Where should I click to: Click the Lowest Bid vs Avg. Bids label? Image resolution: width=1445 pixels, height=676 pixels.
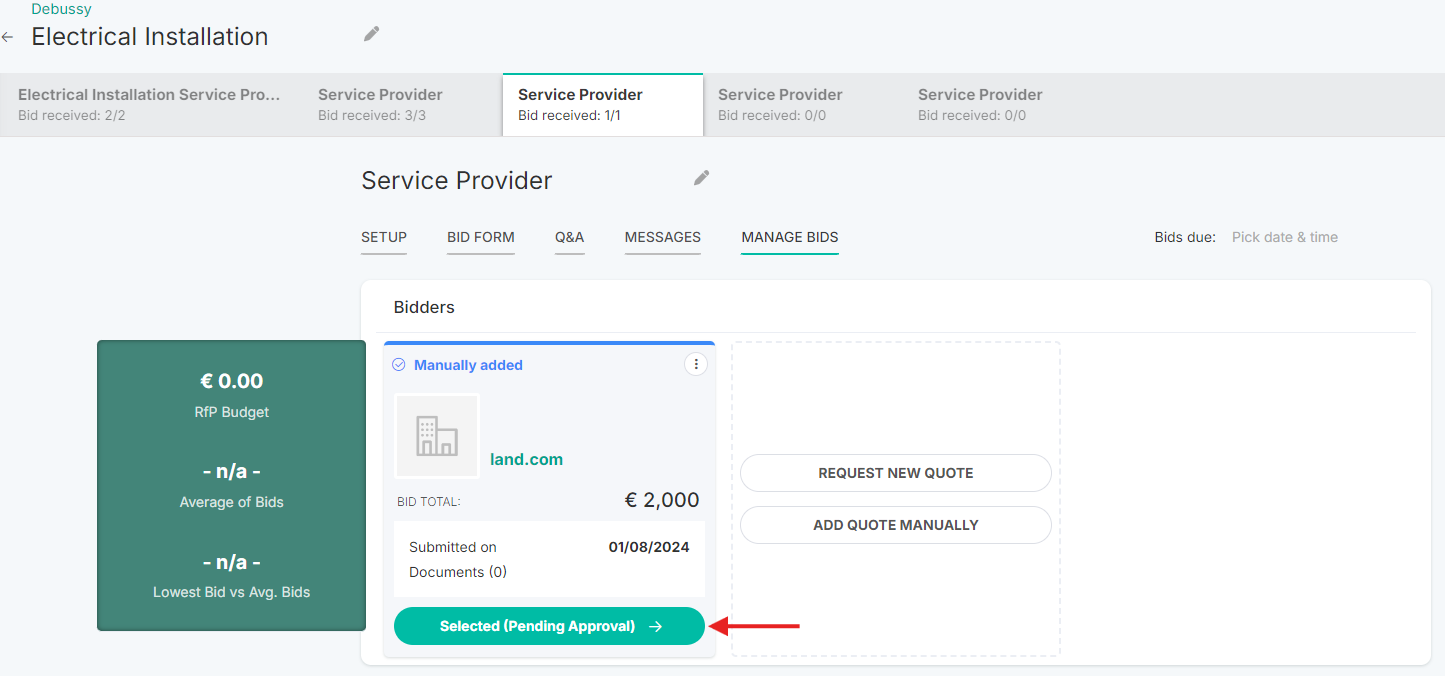(x=232, y=592)
